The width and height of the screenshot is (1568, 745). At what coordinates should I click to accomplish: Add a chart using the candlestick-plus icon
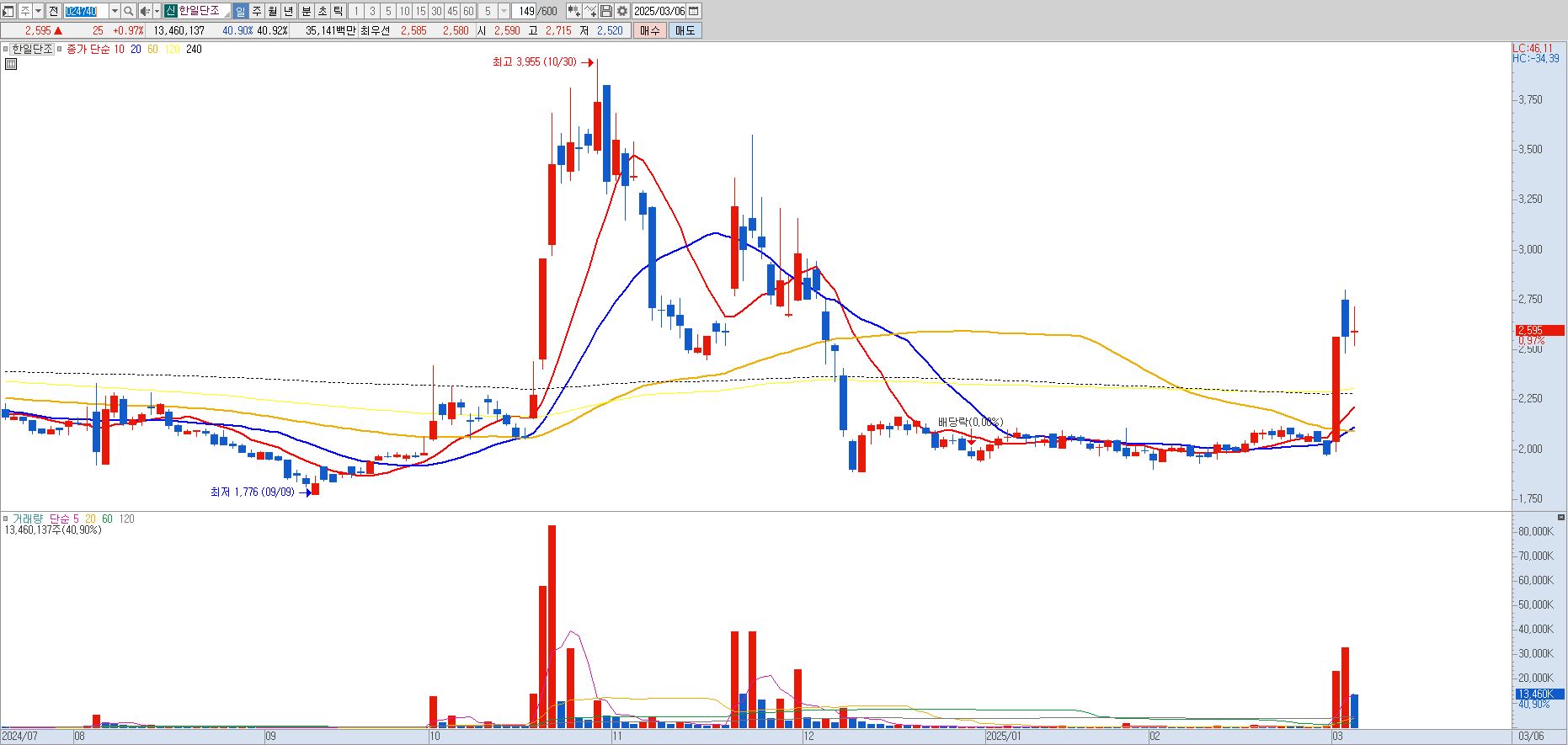click(574, 11)
